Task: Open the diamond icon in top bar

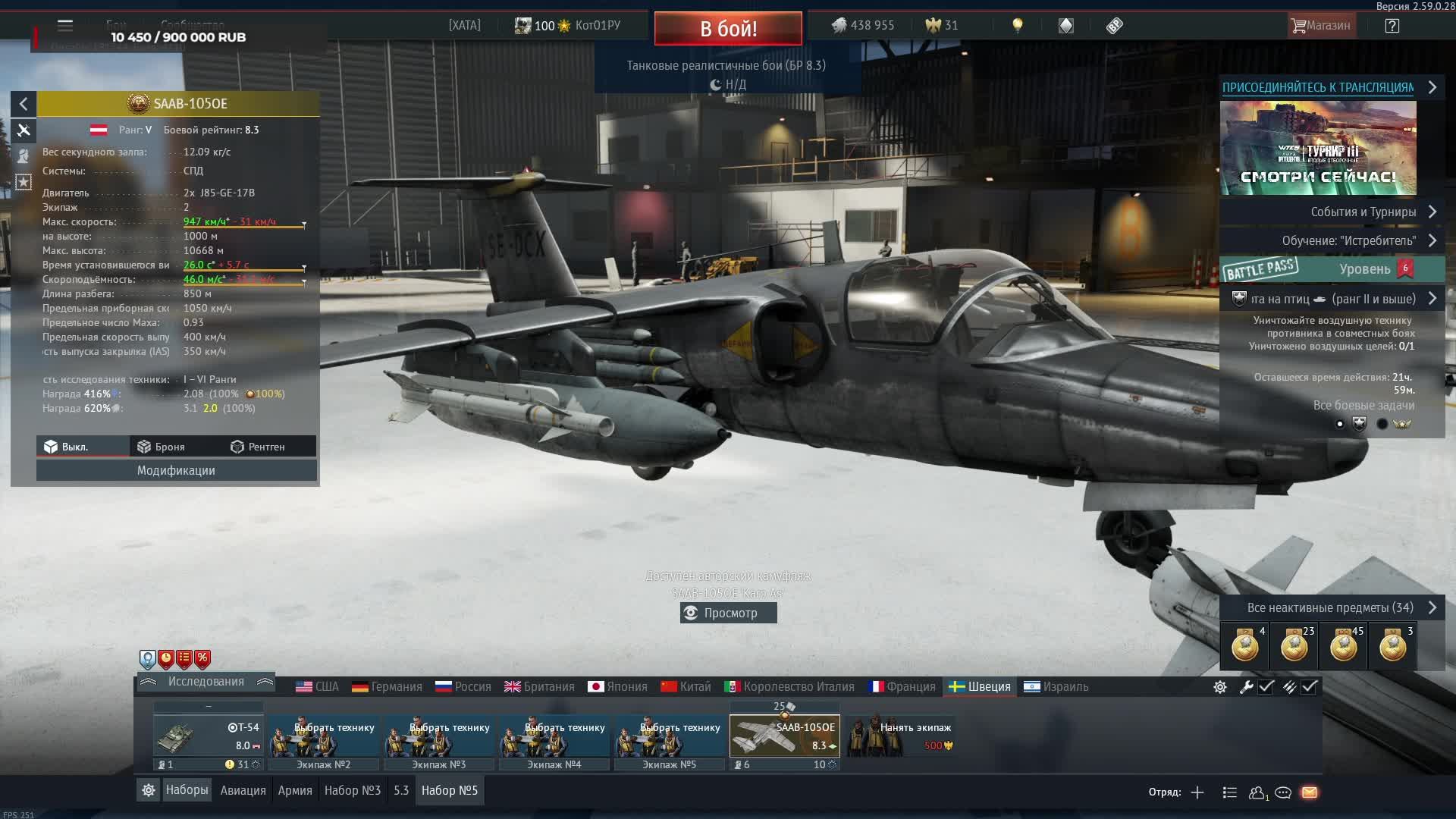Action: [1066, 26]
